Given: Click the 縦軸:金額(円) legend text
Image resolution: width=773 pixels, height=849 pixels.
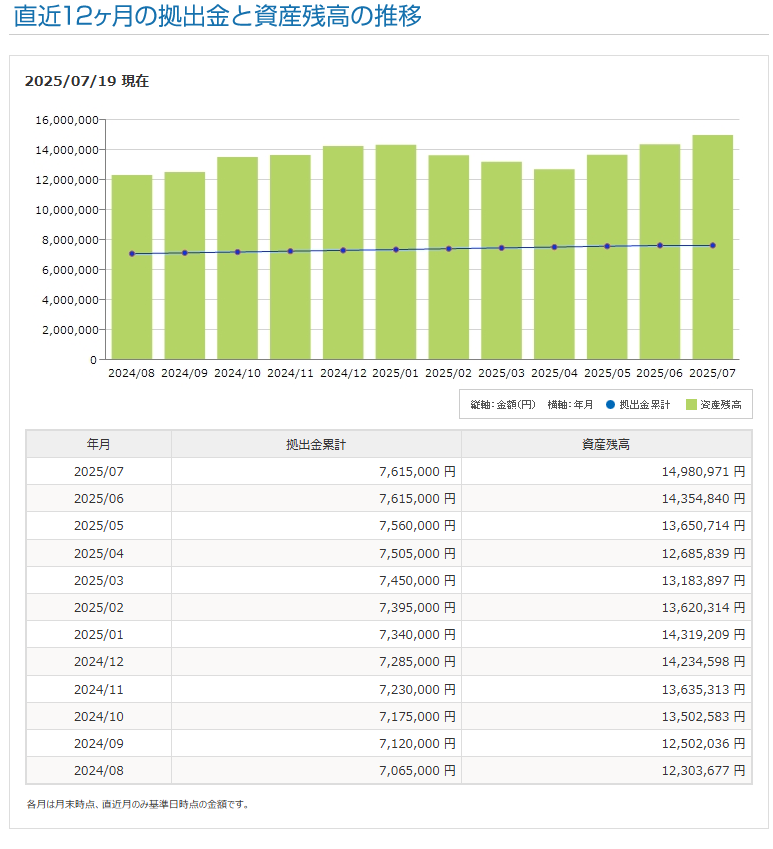Looking at the screenshot, I should tap(502, 404).
